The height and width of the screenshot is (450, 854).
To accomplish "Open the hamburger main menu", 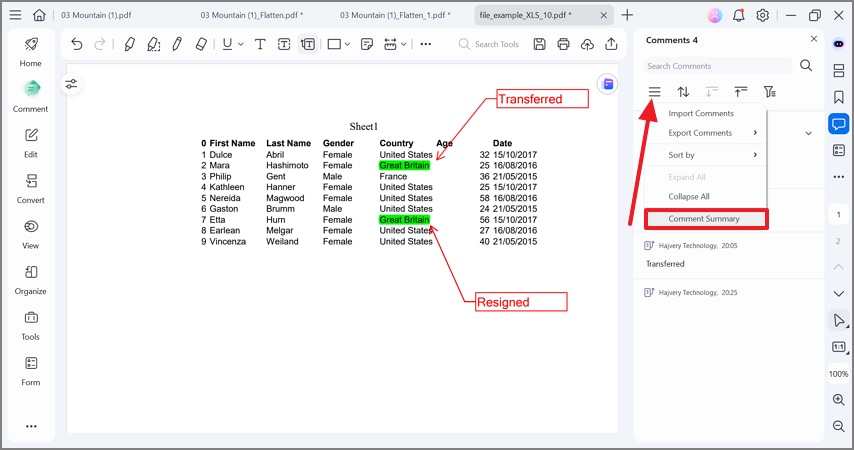I will tap(15, 15).
